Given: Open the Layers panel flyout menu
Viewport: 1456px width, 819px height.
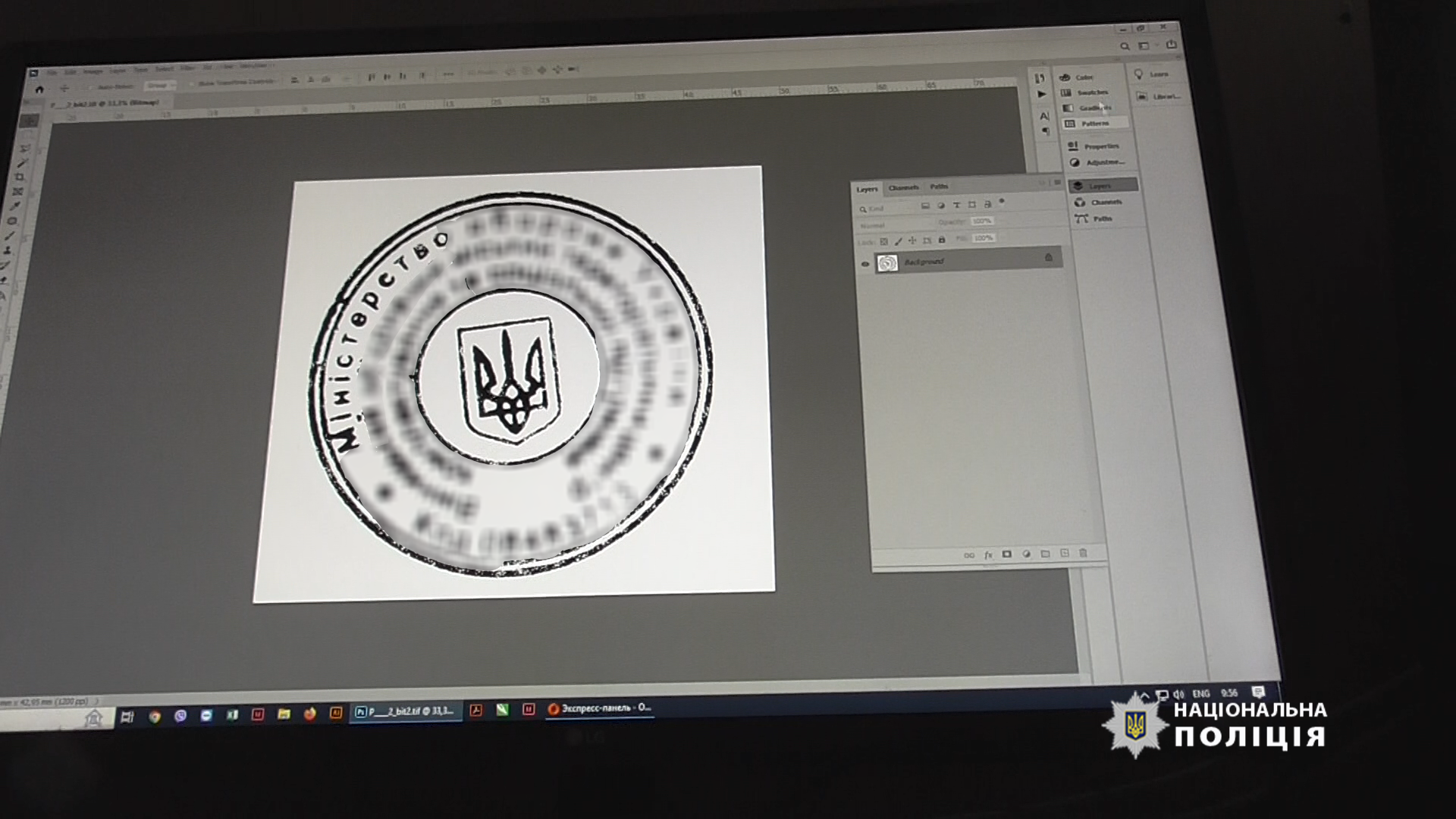Looking at the screenshot, I should 1057,183.
